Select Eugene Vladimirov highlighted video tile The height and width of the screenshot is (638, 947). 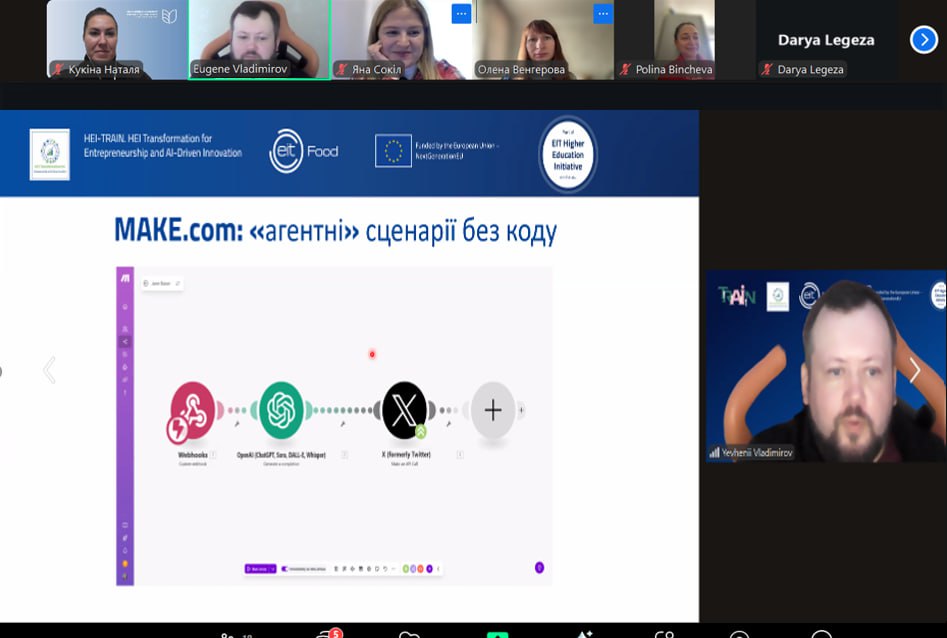(x=260, y=39)
